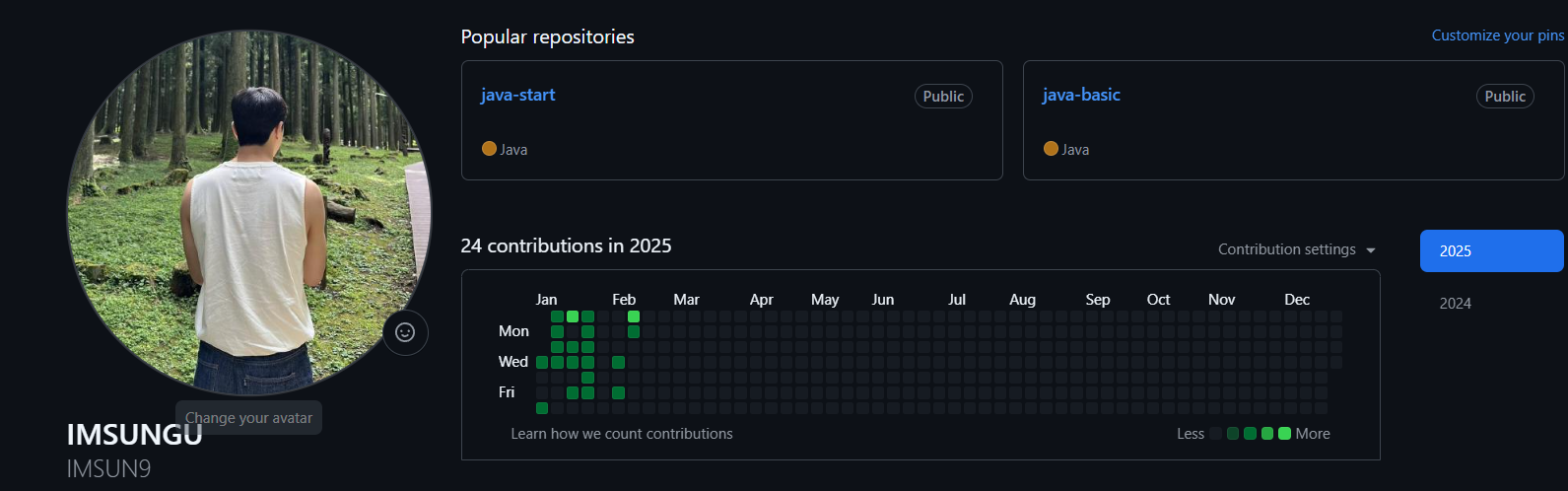Image resolution: width=1568 pixels, height=491 pixels.
Task: Click the darkest legend square beside Less
Action: pyautogui.click(x=1216, y=434)
